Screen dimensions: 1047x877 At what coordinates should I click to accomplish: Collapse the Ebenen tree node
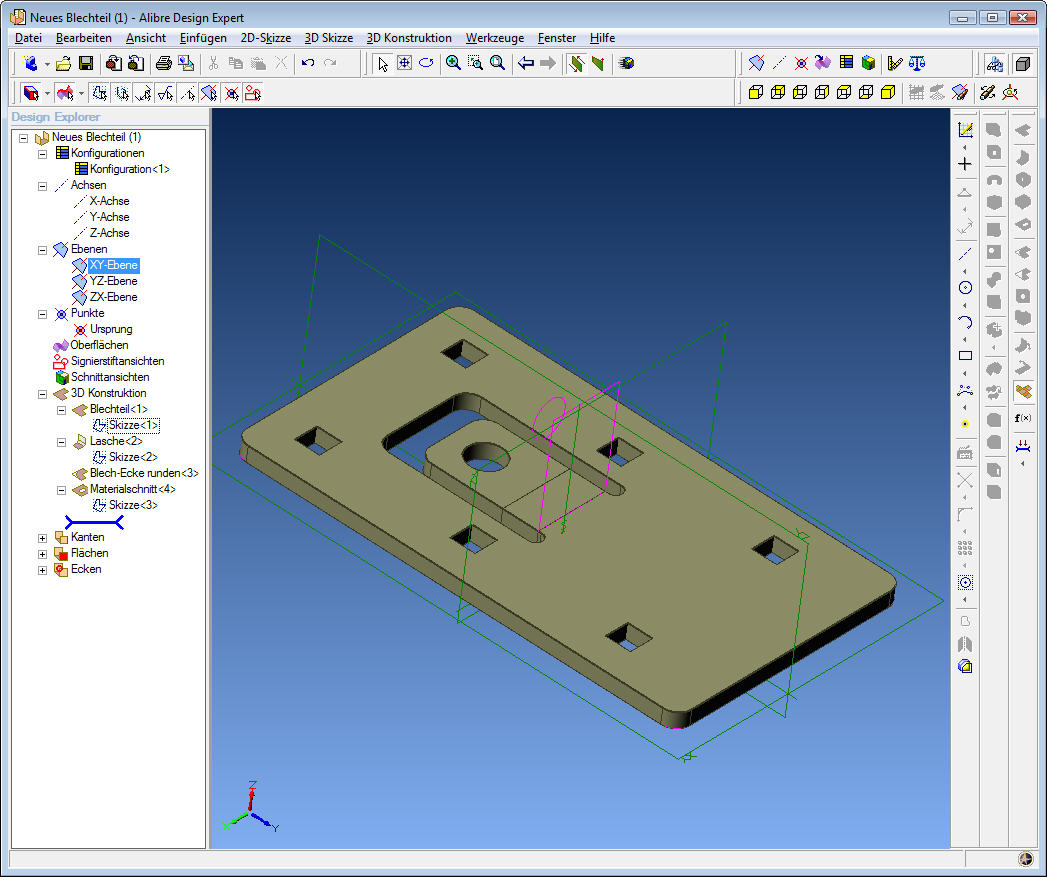(42, 250)
